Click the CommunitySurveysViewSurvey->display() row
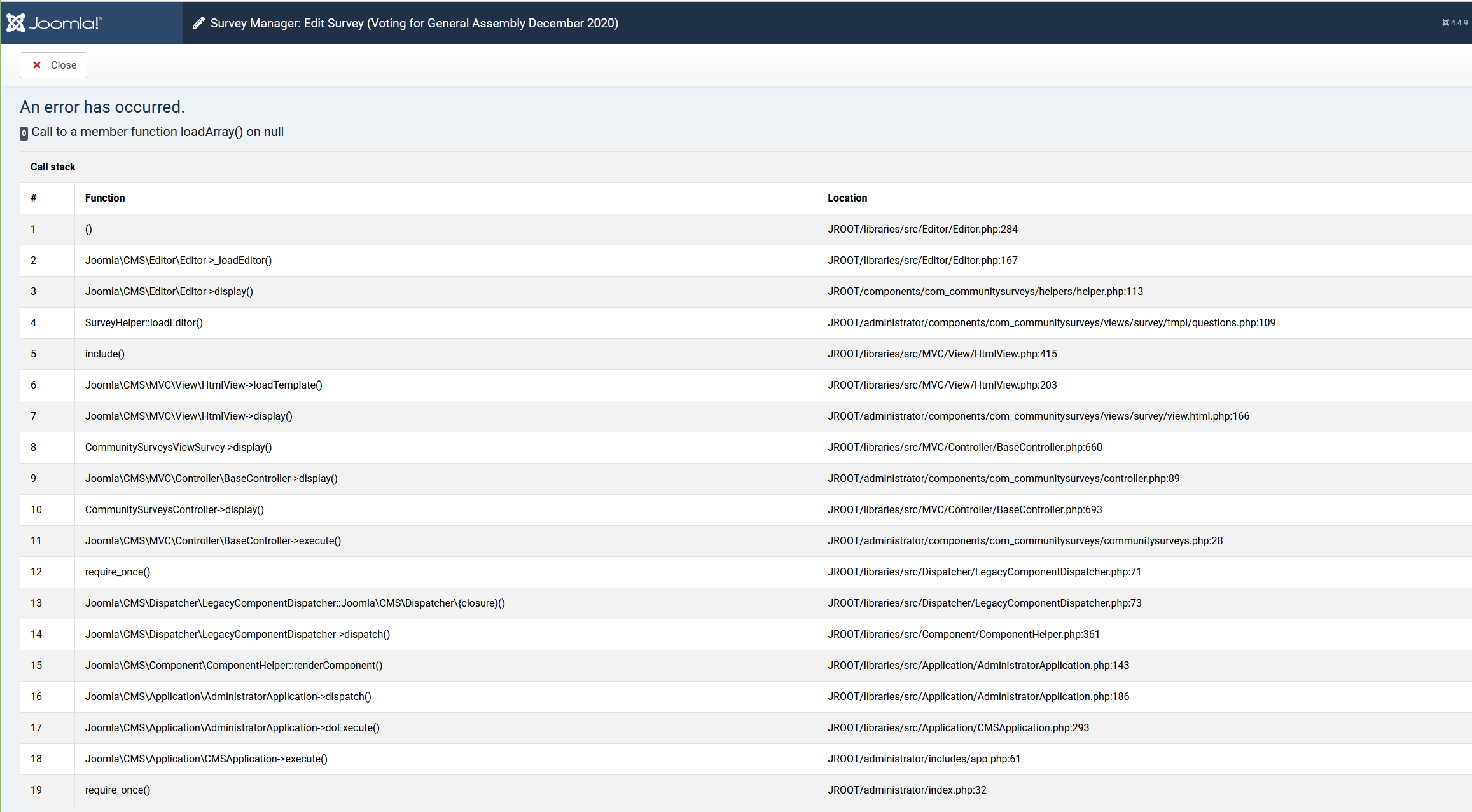The height and width of the screenshot is (812, 1472). (178, 447)
